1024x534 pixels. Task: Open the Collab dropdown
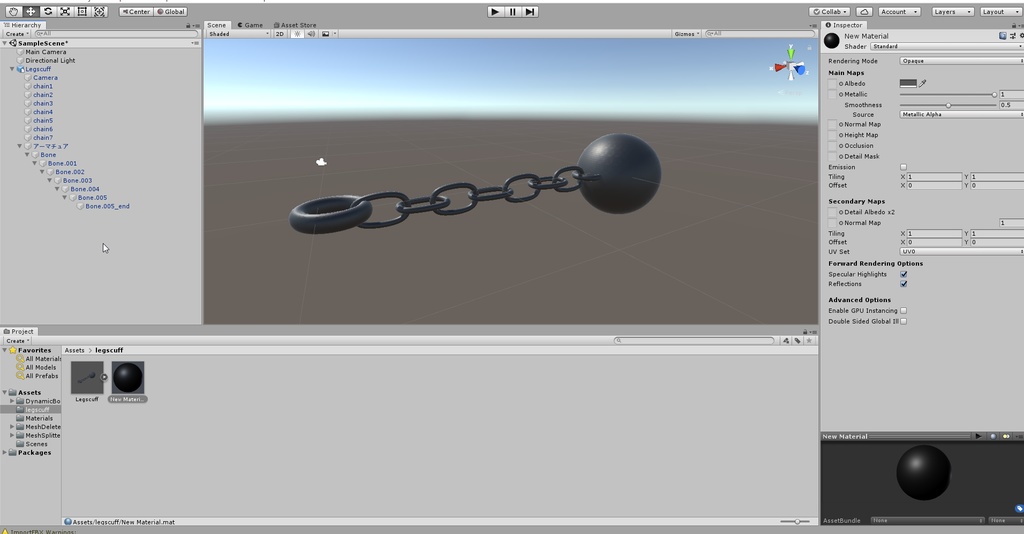(829, 12)
